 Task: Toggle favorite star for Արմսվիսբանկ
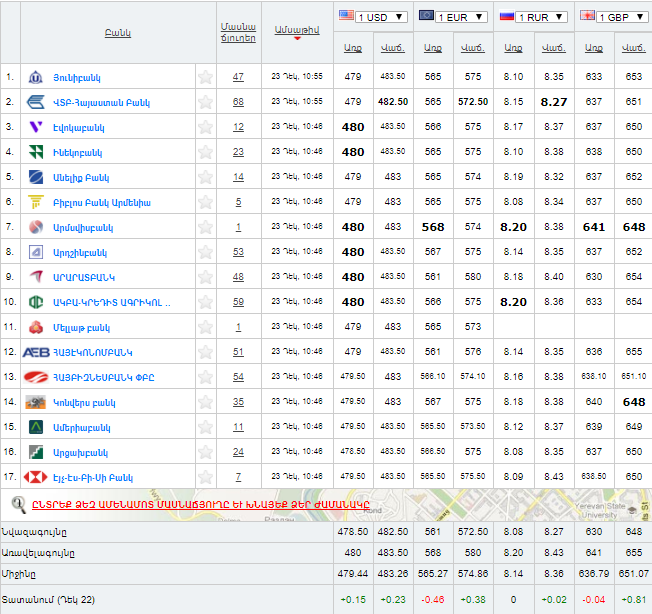pos(205,227)
